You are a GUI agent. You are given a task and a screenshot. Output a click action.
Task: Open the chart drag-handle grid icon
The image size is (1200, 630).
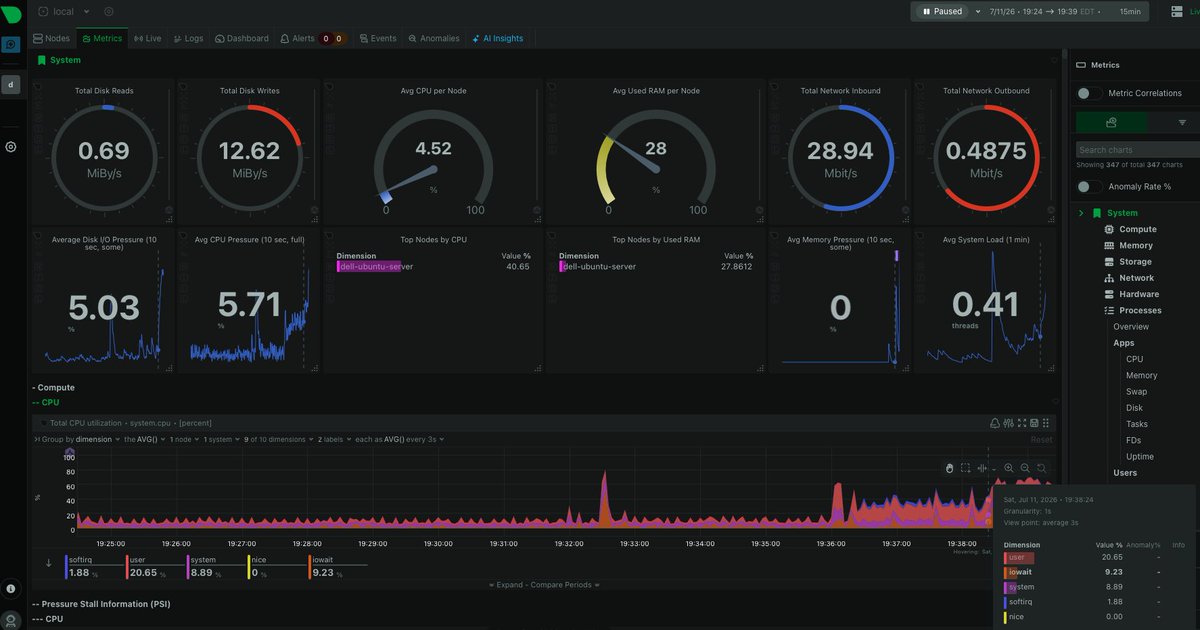coord(1047,423)
